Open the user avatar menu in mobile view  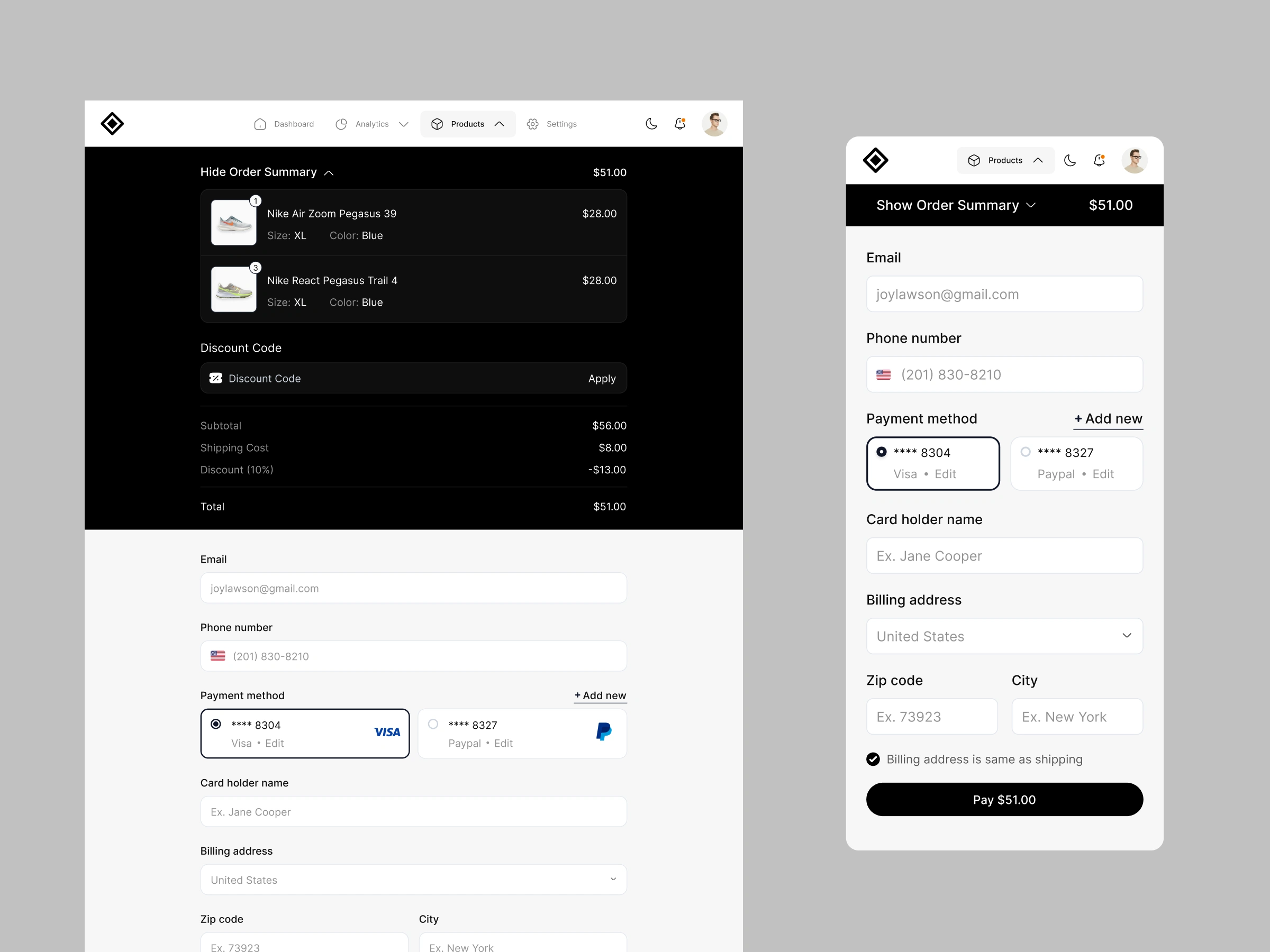(x=1134, y=160)
